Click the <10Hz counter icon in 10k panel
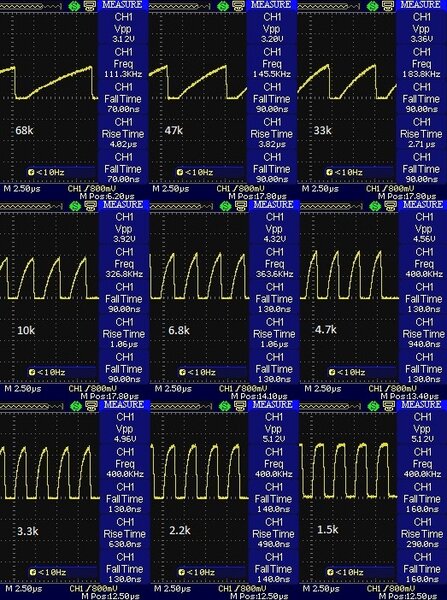Screen dimensions: 447x600 pyautogui.click(x=32, y=372)
